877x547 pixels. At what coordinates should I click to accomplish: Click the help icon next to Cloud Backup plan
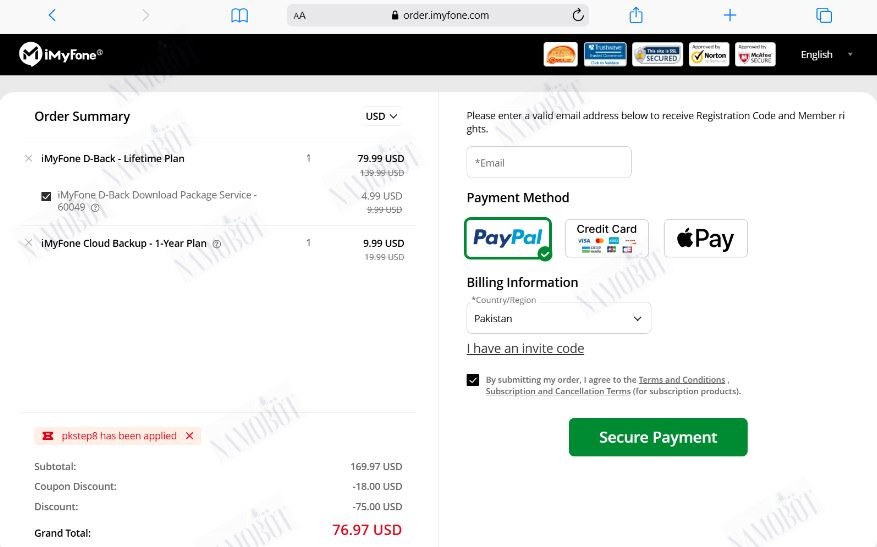point(217,244)
